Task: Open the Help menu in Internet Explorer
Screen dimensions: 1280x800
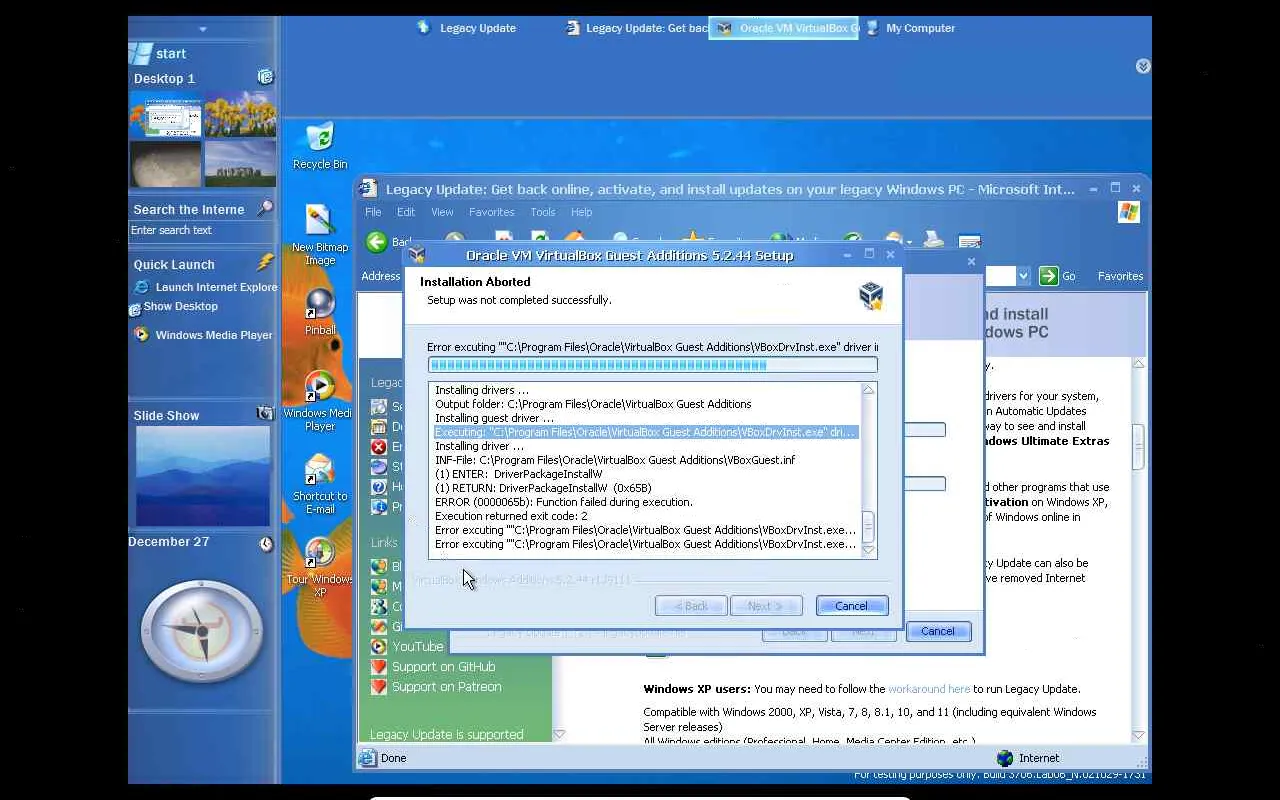Action: point(582,212)
